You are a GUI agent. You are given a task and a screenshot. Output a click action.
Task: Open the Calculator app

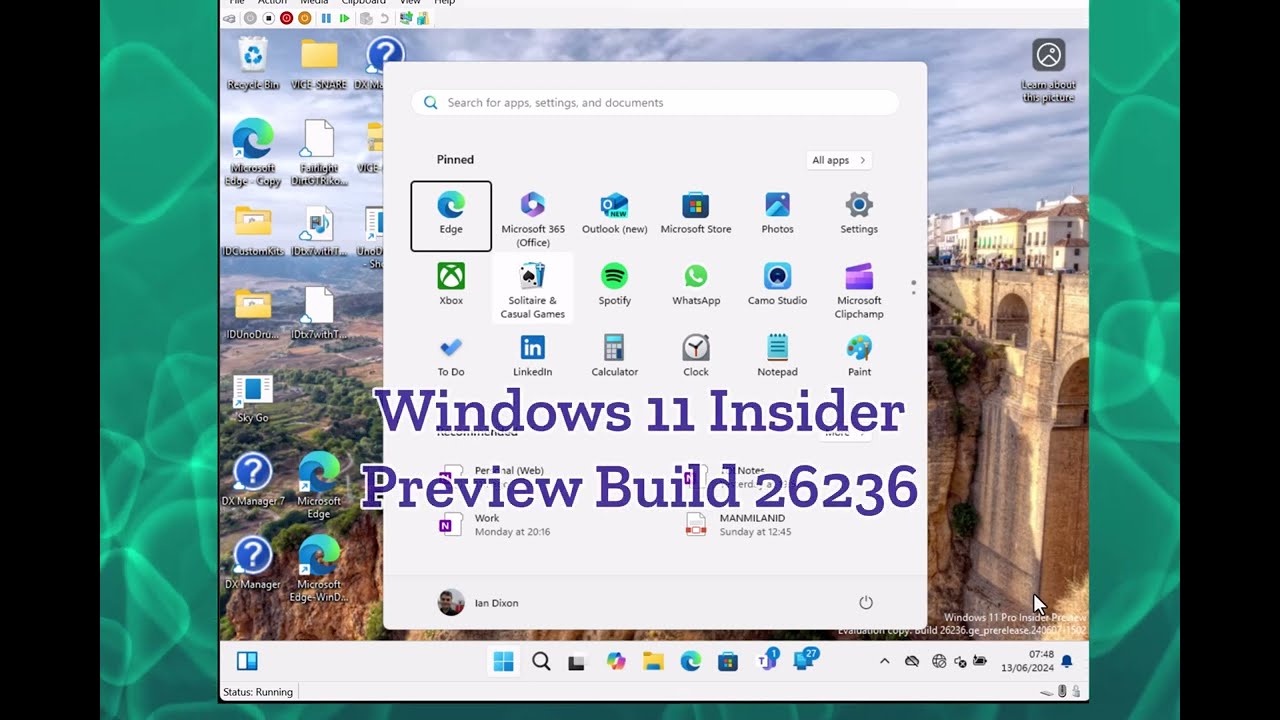pos(614,356)
